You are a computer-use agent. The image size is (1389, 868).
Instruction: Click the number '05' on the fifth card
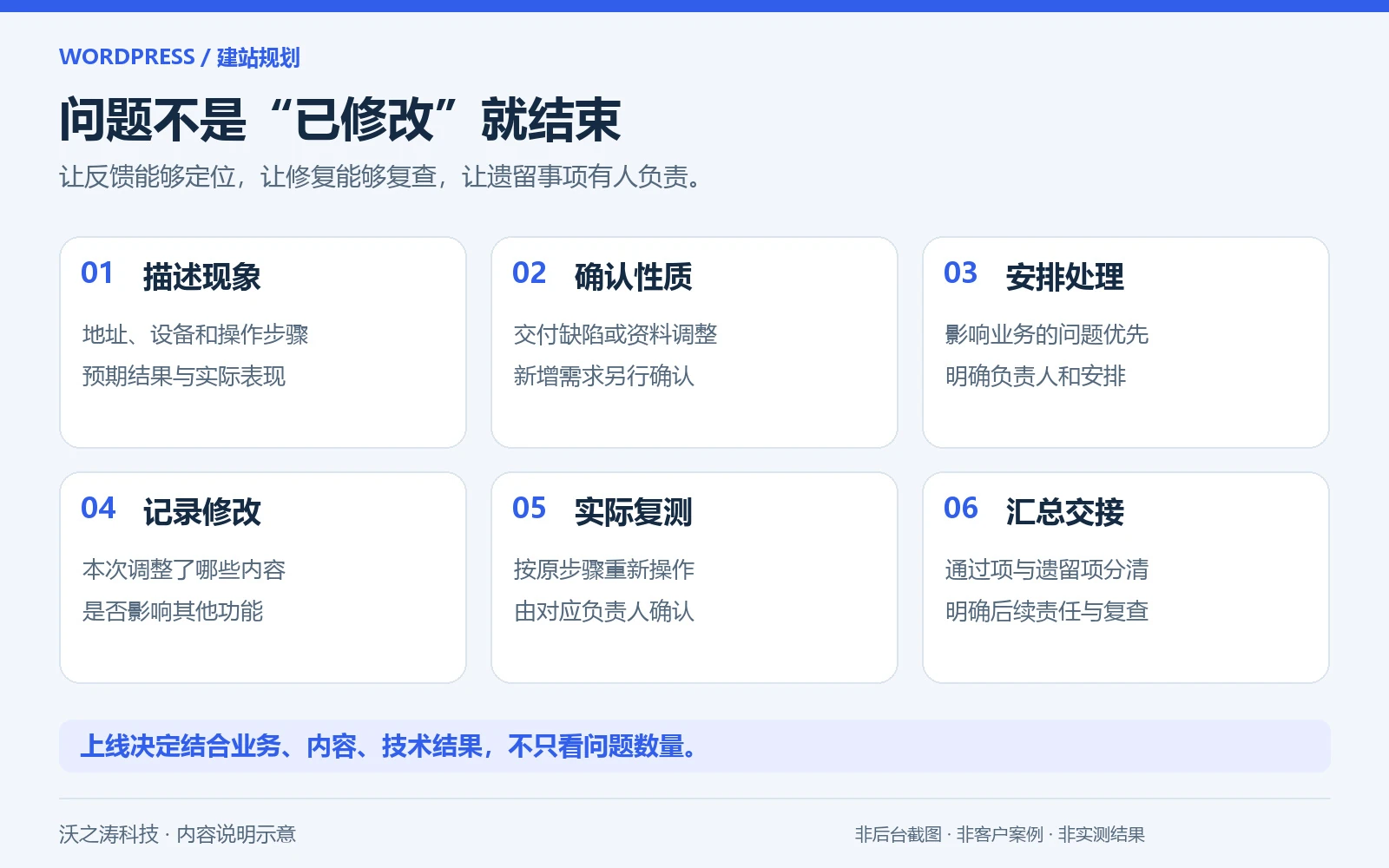coord(529,509)
